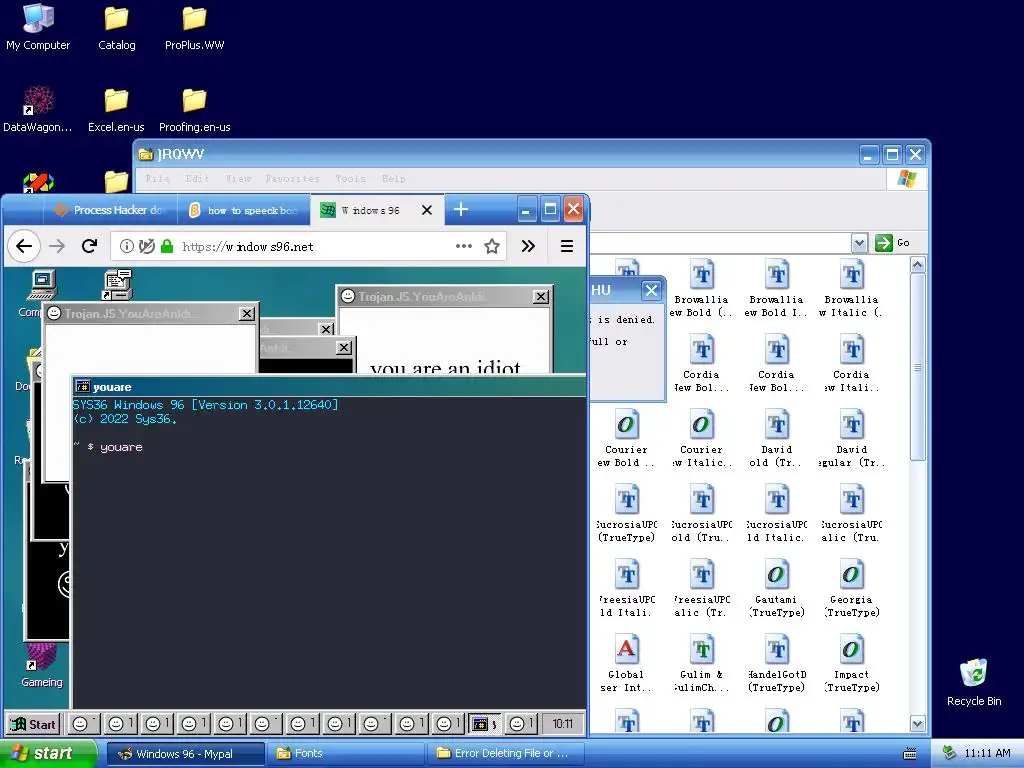Open the Tools menu in JRQWV window
This screenshot has width=1024, height=768.
(351, 178)
